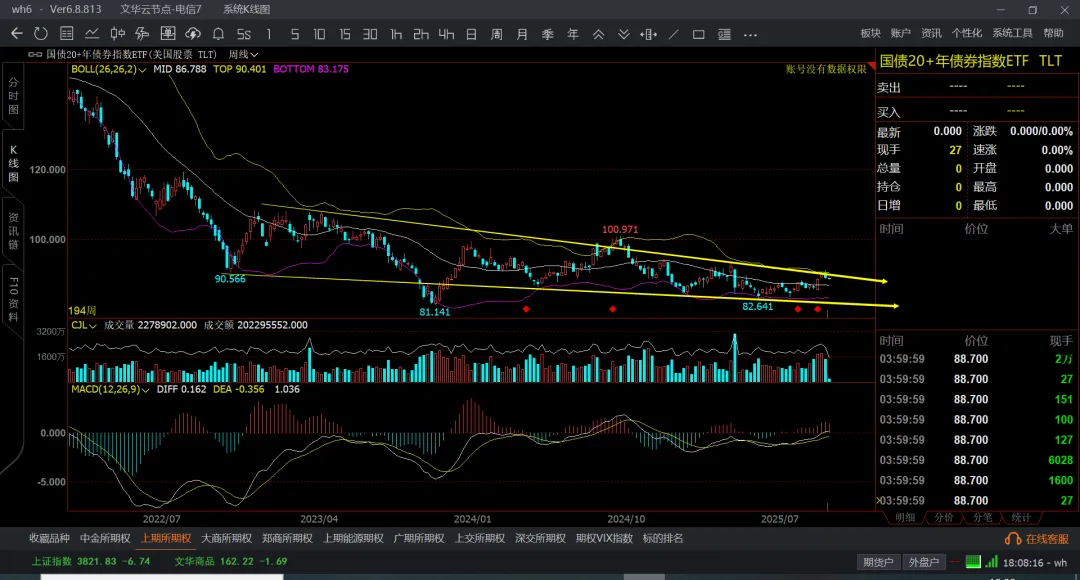This screenshot has width=1080, height=580.
Task: Select the 大商所期权 bottom tab
Action: click(x=227, y=539)
